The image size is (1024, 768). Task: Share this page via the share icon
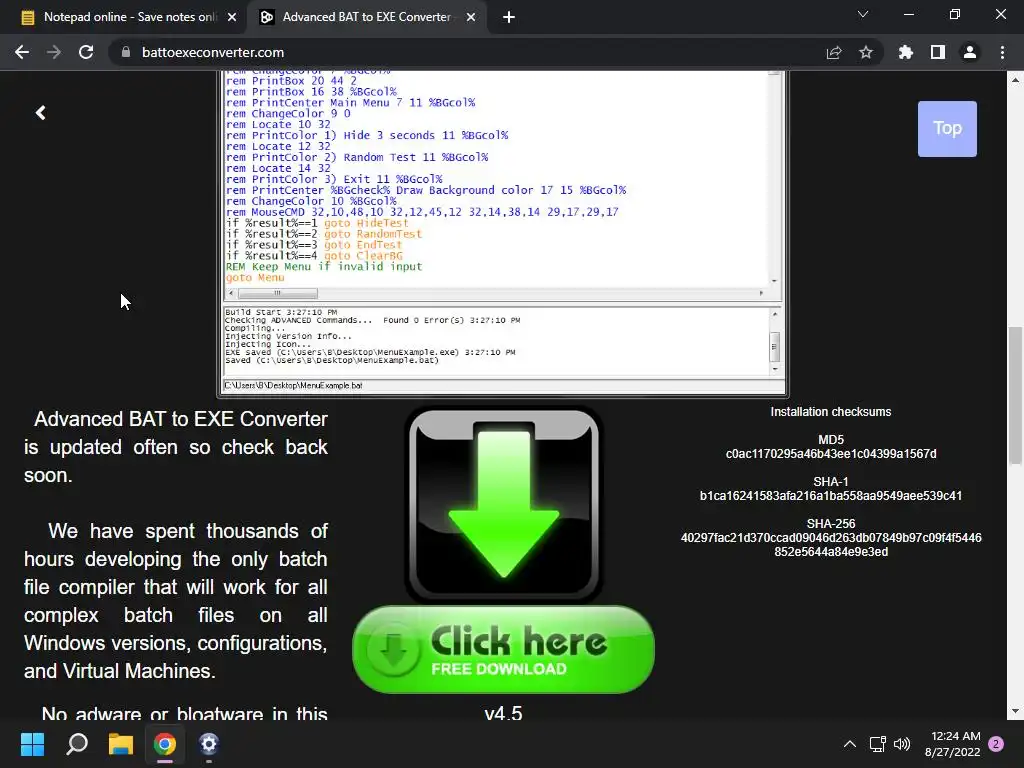point(834,52)
